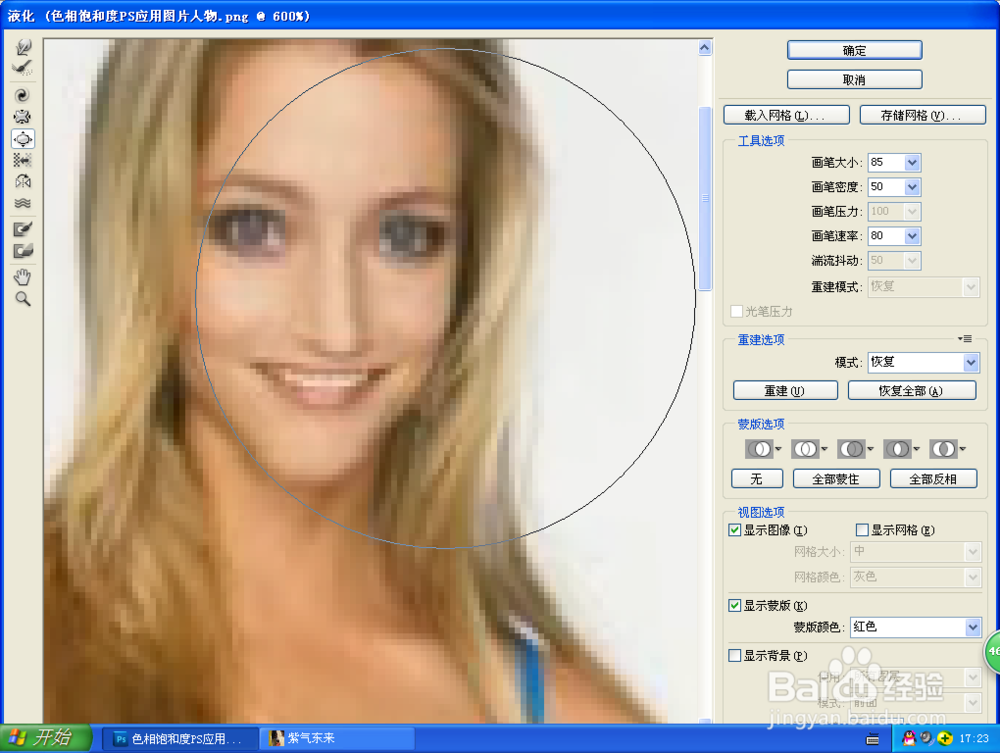Select the Reconstruct tool

coord(23,68)
